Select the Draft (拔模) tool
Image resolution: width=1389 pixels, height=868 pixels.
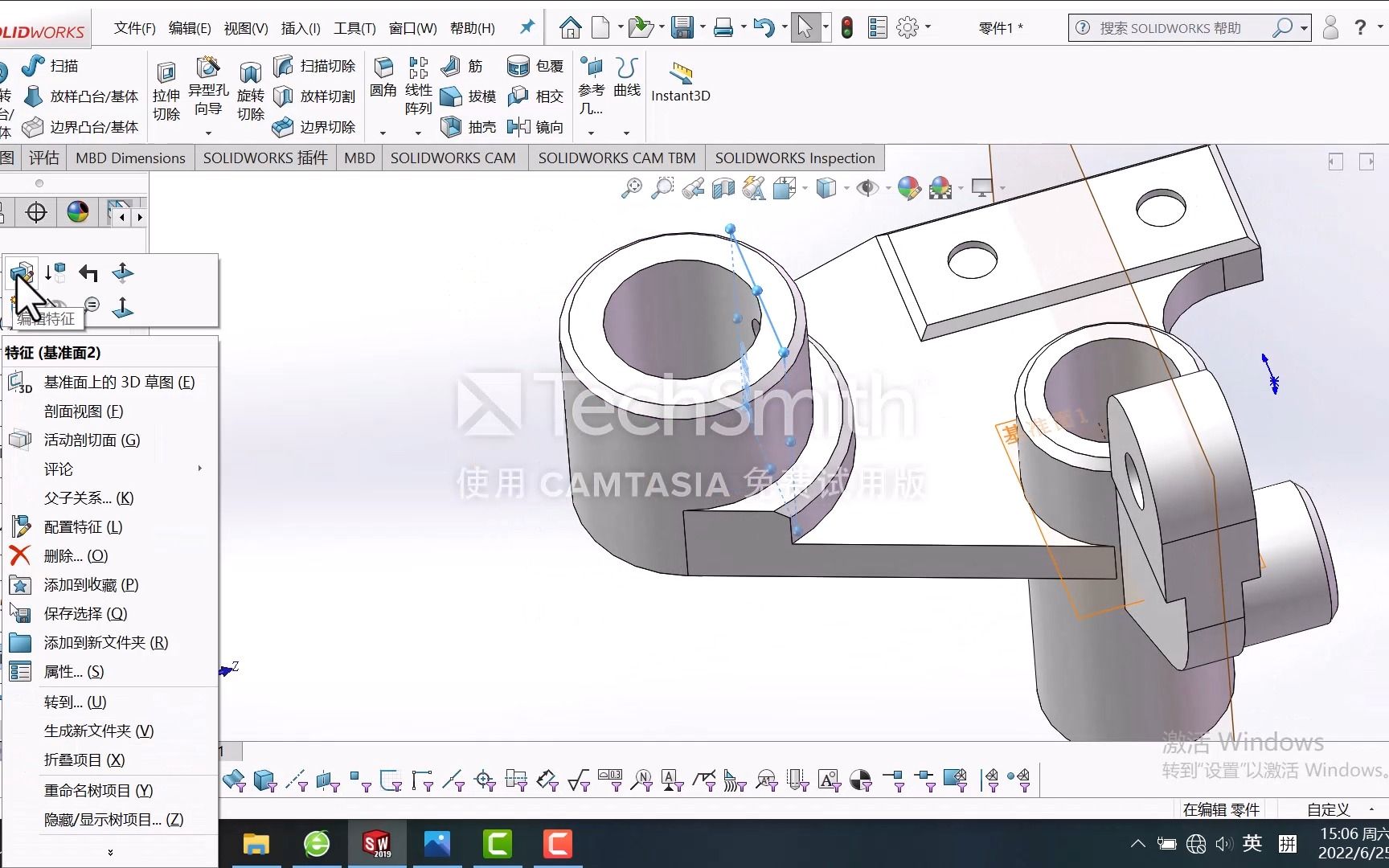(468, 96)
